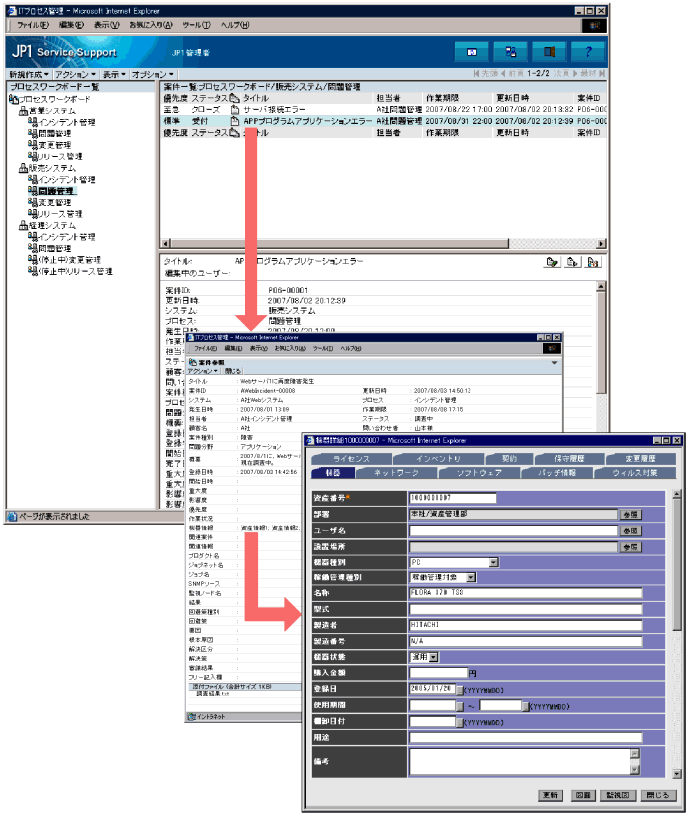Click 閉じる in 案件参照 toolbar
688x815 pixels.
[233, 371]
